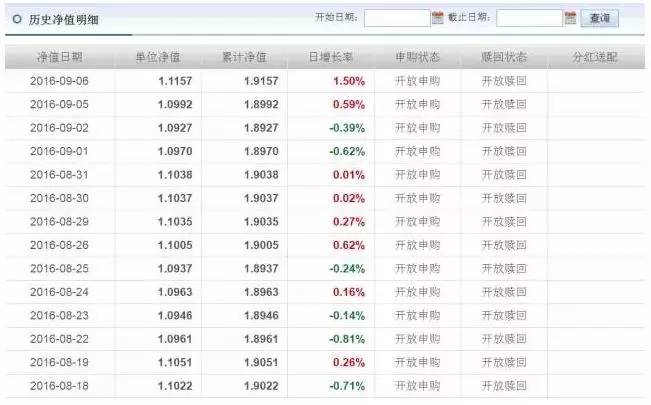The height and width of the screenshot is (405, 651).
Task: Click the 截止日期 input field
Action: pos(529,18)
